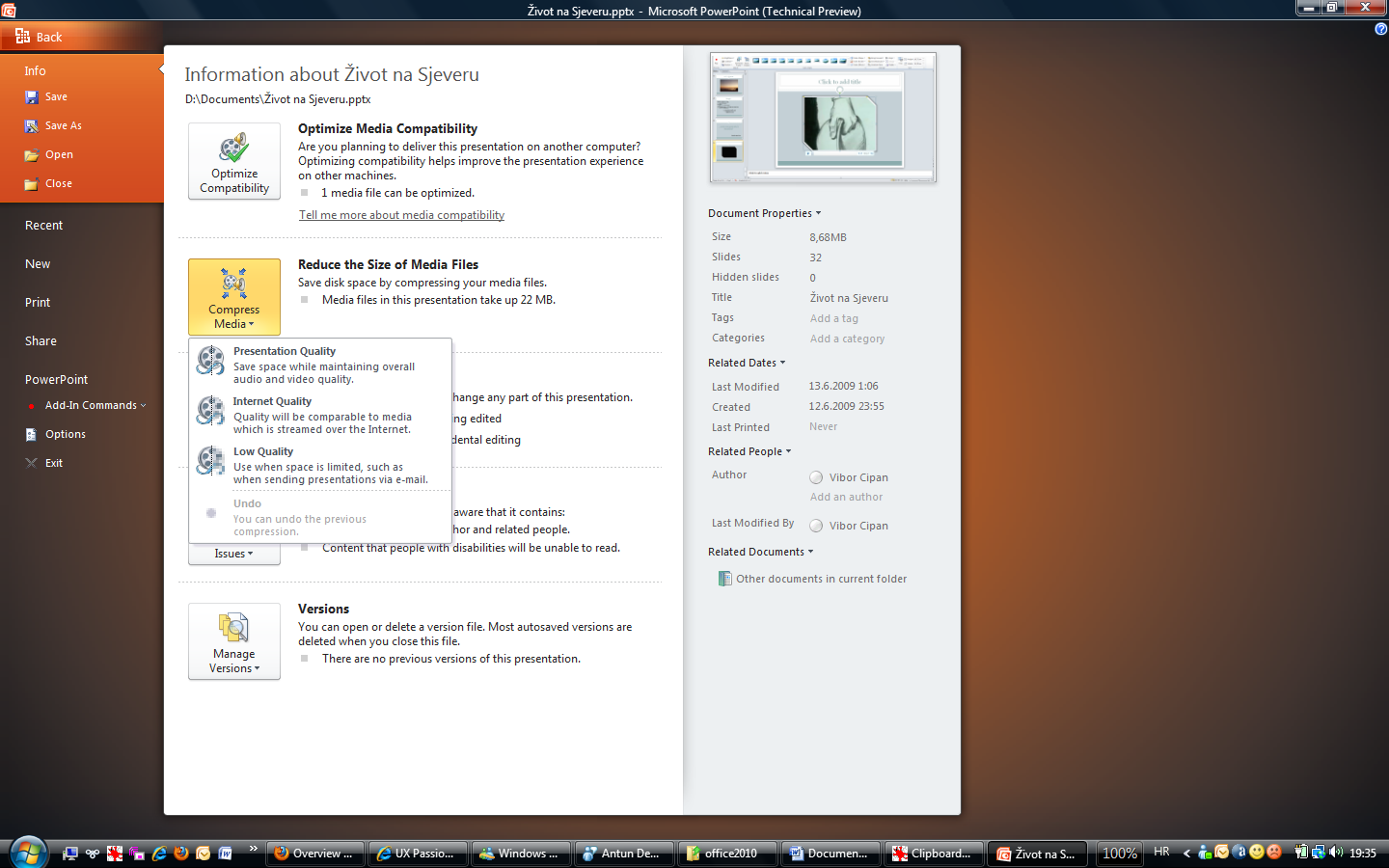Switch to the New tab
This screenshot has width=1389, height=868.
click(x=38, y=263)
